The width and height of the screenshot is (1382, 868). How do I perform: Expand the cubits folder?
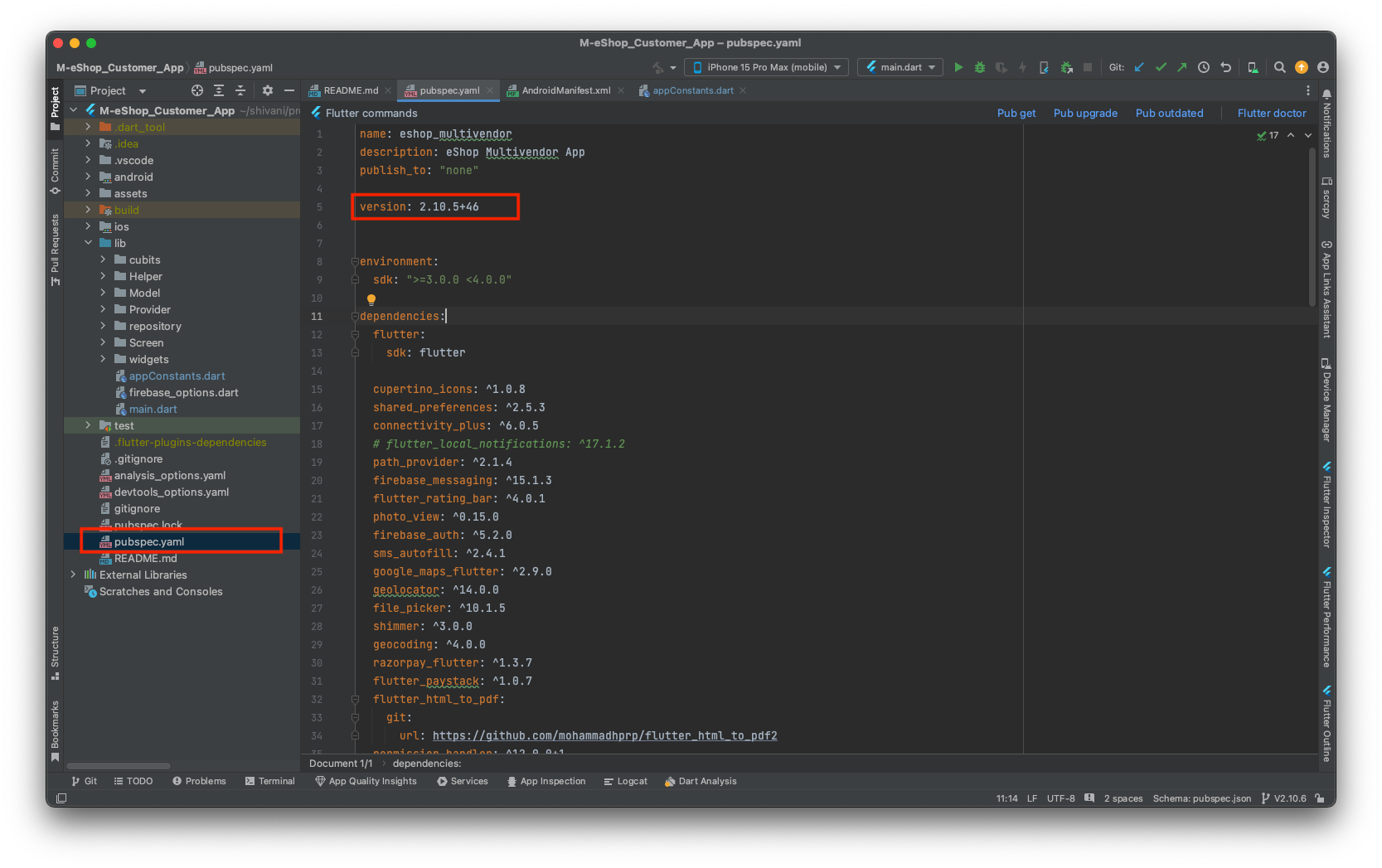click(103, 259)
